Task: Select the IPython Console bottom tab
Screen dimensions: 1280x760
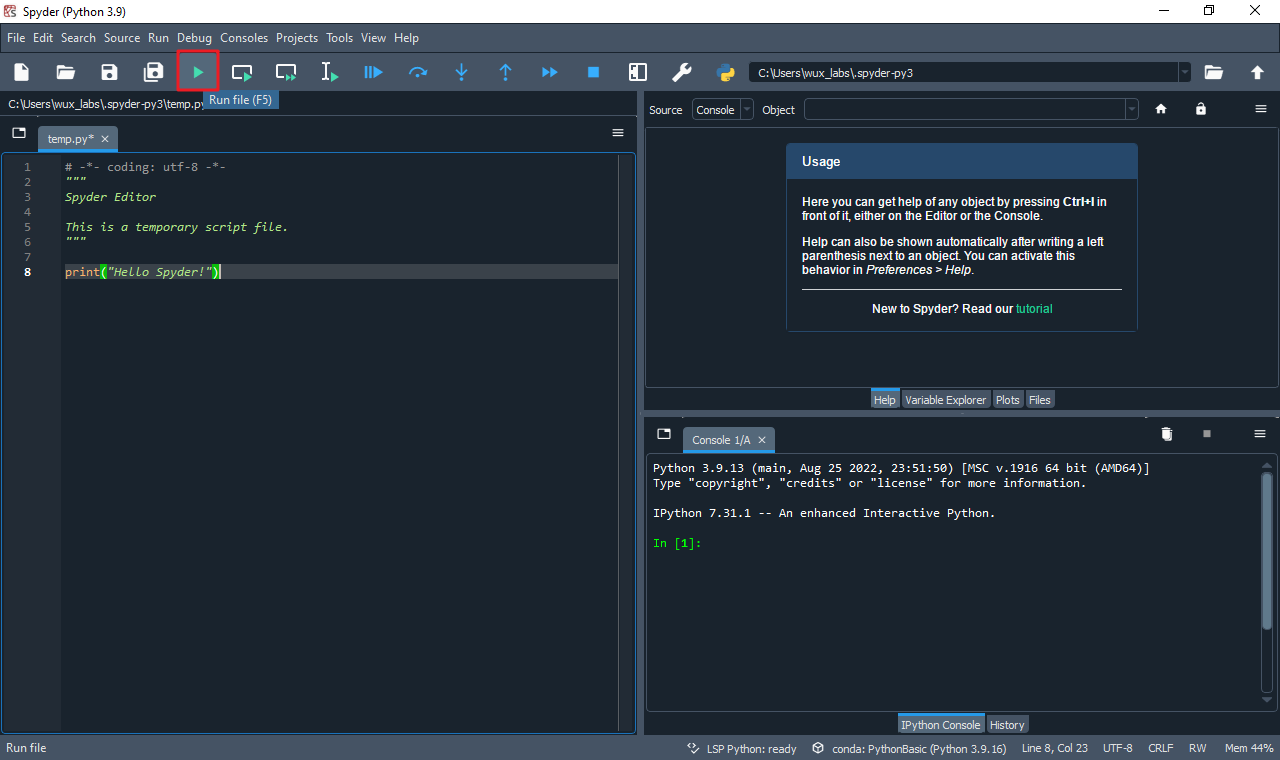Action: click(x=941, y=725)
